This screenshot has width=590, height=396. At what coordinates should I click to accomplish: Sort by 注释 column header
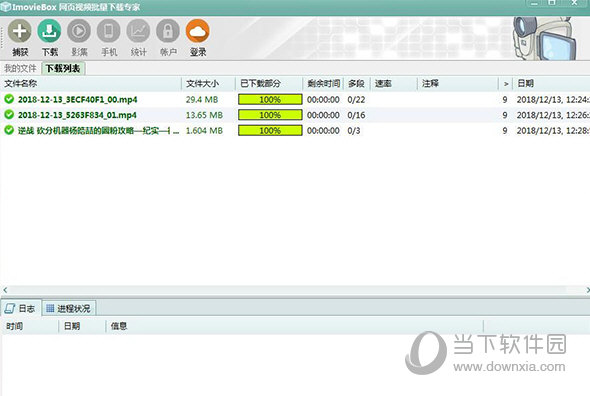[458, 84]
